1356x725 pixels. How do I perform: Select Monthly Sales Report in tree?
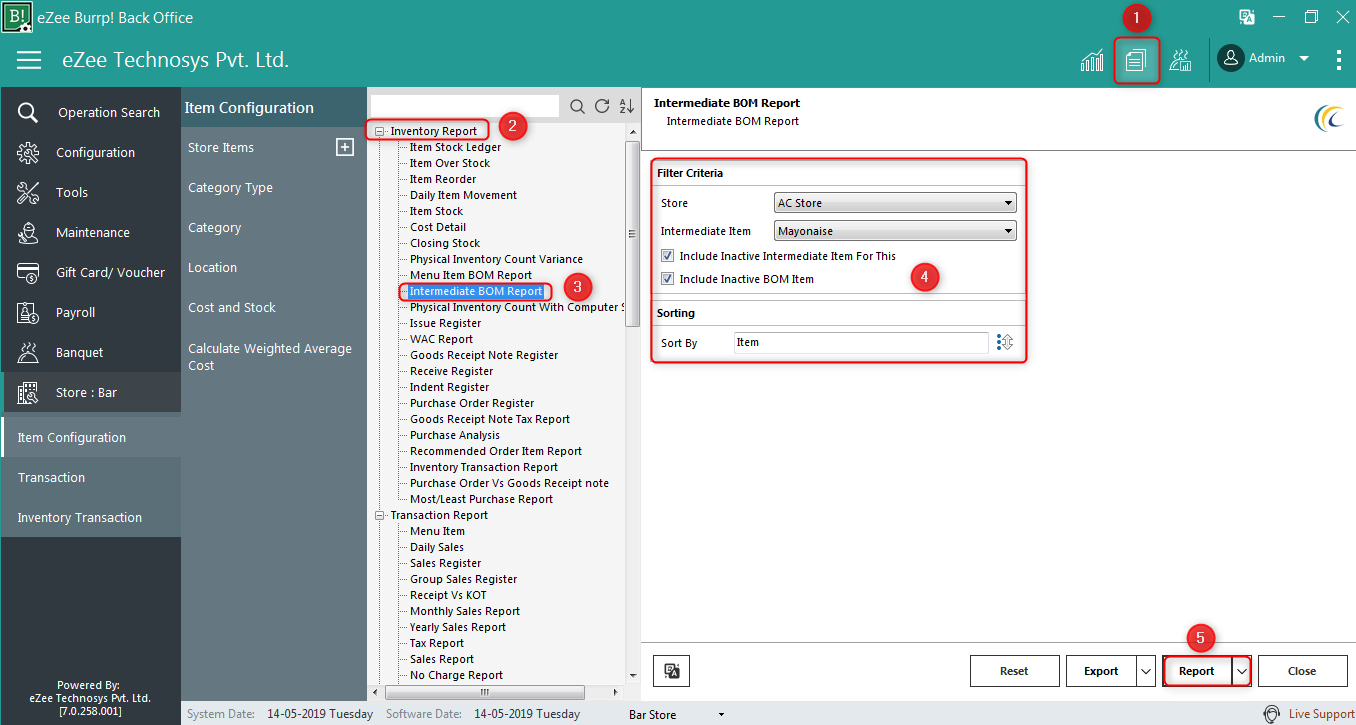click(x=465, y=611)
